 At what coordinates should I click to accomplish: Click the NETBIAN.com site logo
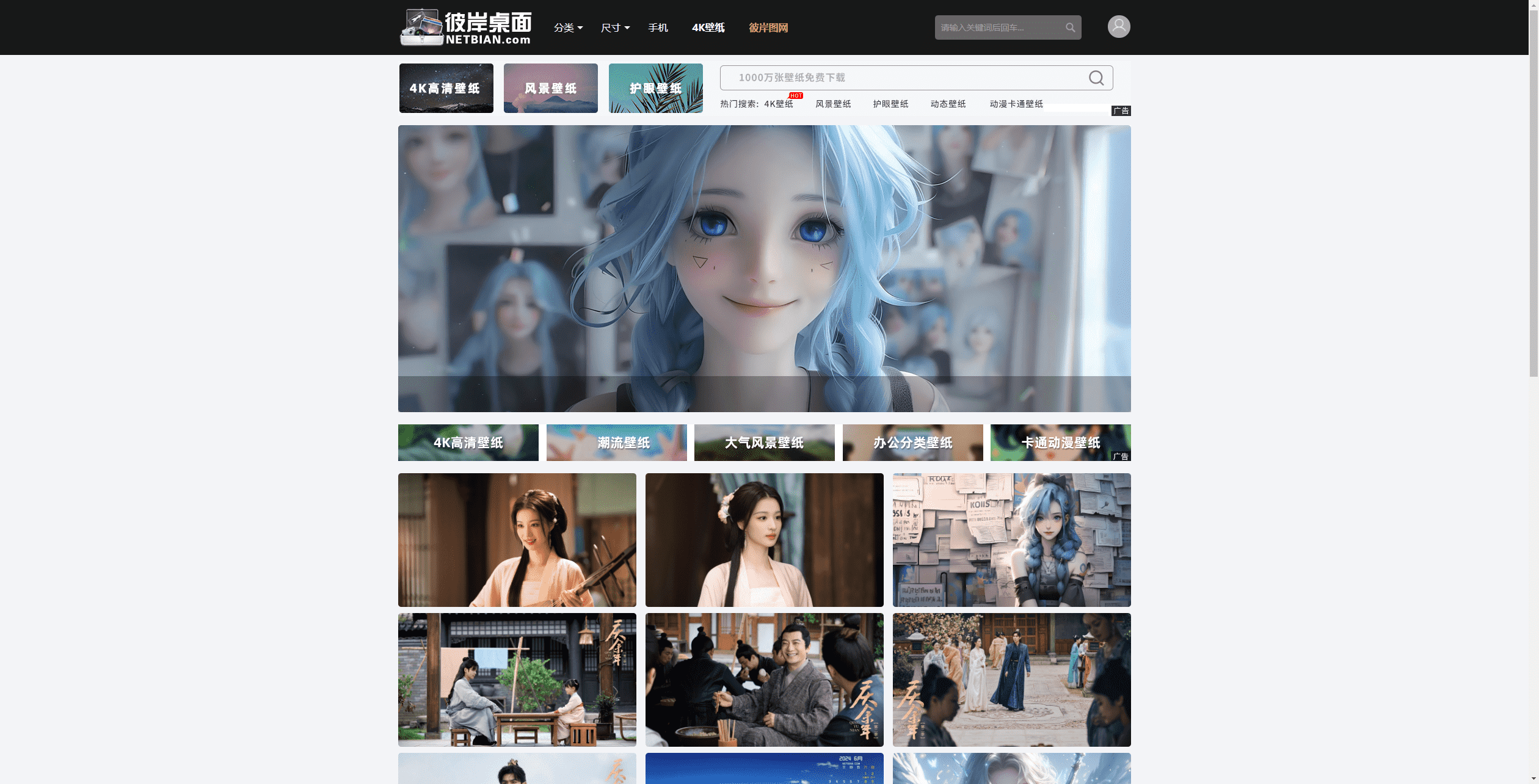tap(465, 27)
